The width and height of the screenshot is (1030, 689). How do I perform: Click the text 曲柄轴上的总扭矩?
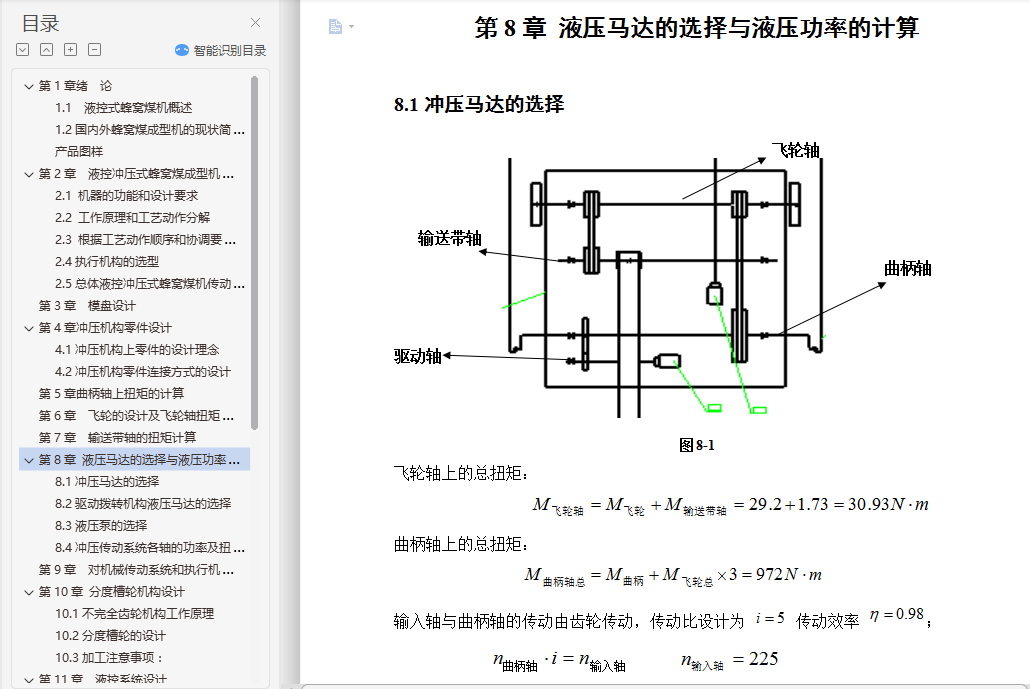pyautogui.click(x=460, y=545)
